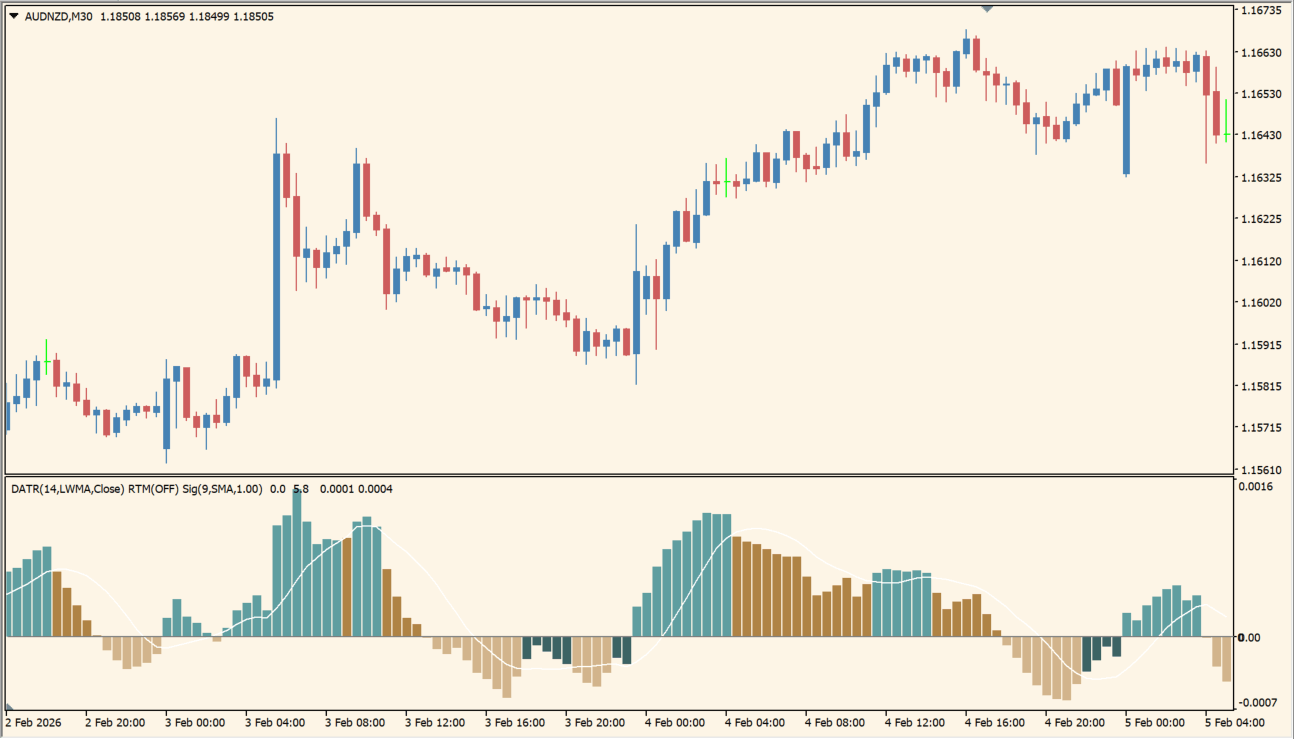
Task: Click the 2 Feb 2026 date label
Action: tap(36, 722)
